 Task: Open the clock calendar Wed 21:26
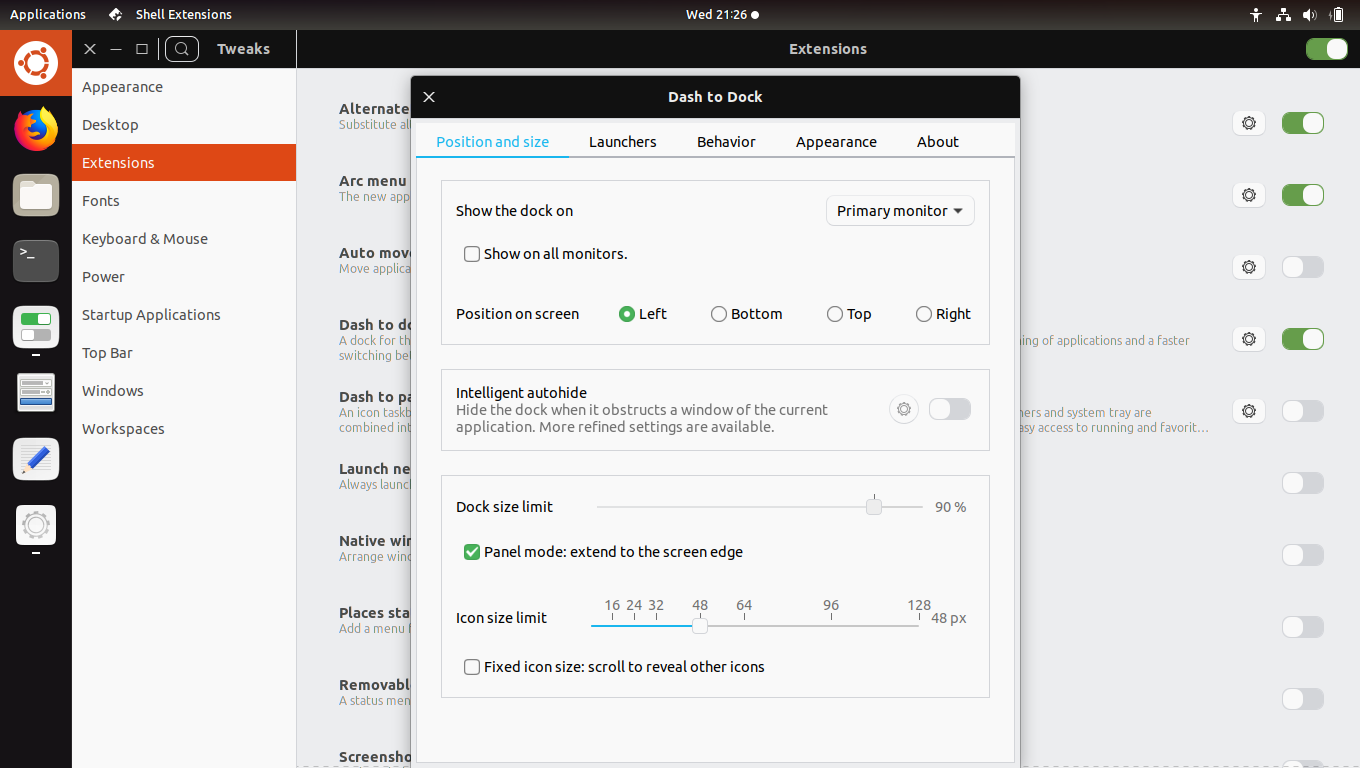(x=722, y=15)
